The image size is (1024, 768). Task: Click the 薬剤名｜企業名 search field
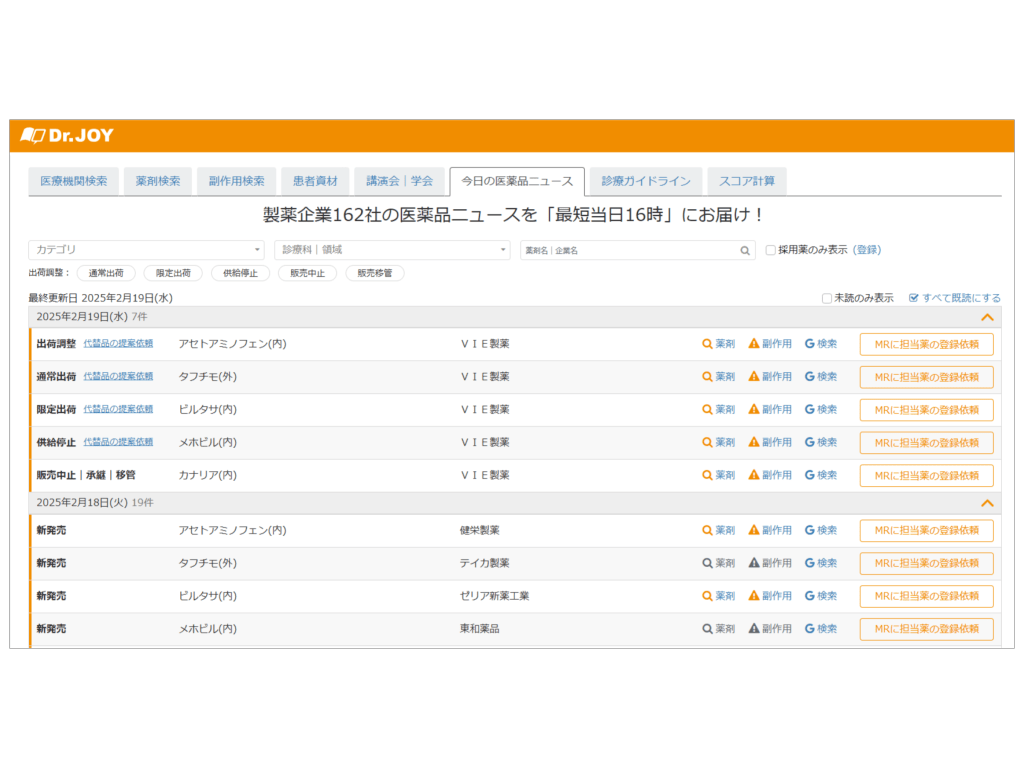click(630, 251)
